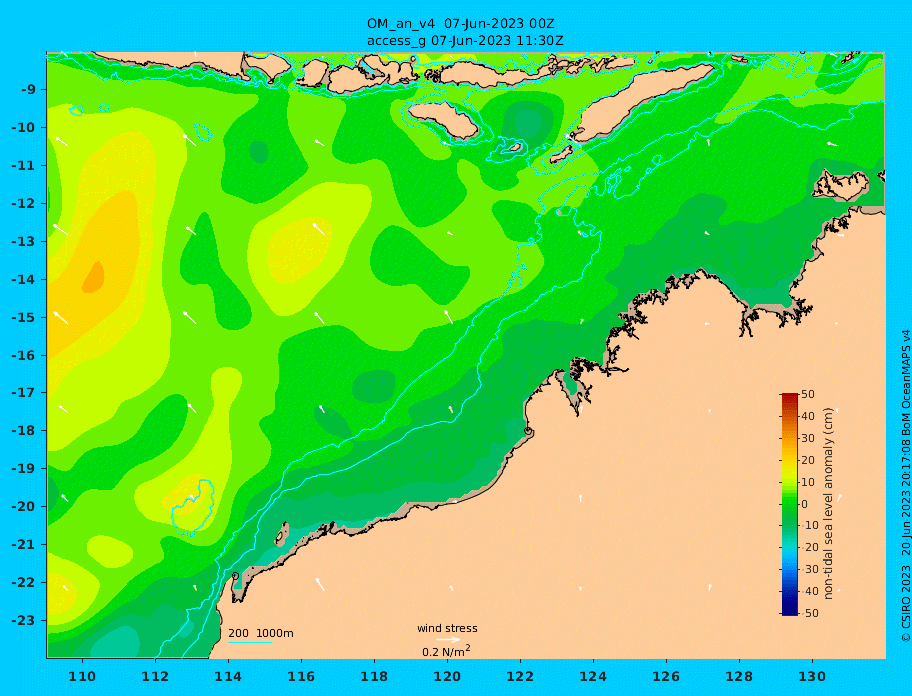Click the wind stress legend label
The image size is (912, 696).
point(447,628)
